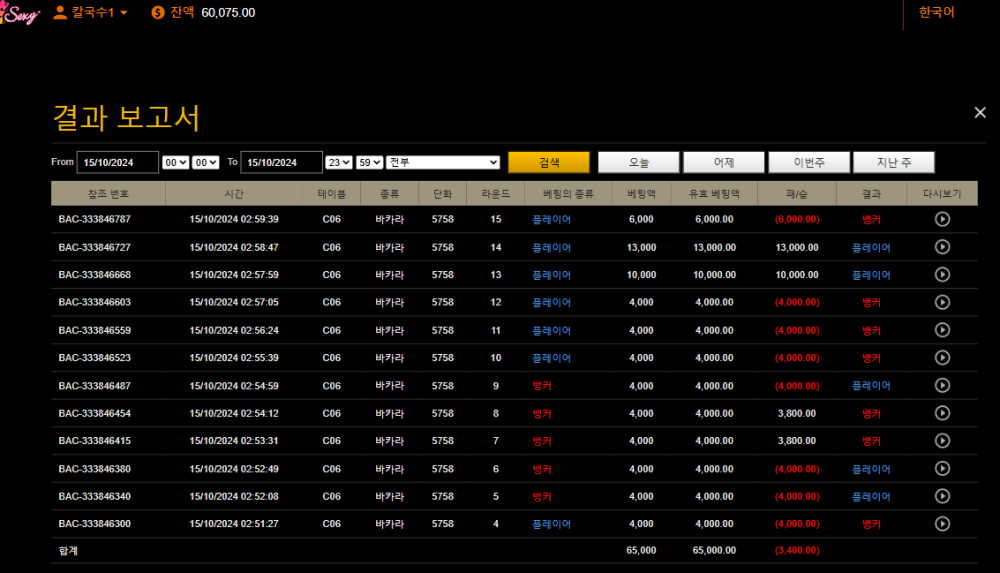Filter results by 어제 yesterday
Screen dimensions: 1000x573
[x=723, y=162]
